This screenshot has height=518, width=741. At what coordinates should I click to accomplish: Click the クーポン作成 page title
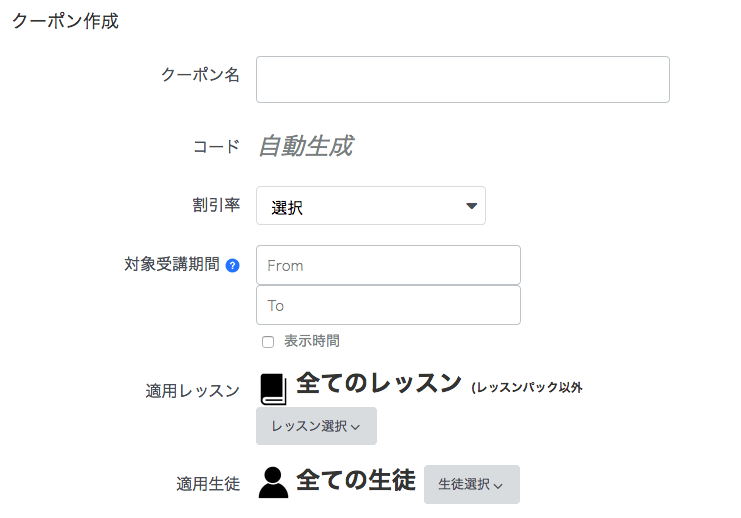(x=65, y=21)
